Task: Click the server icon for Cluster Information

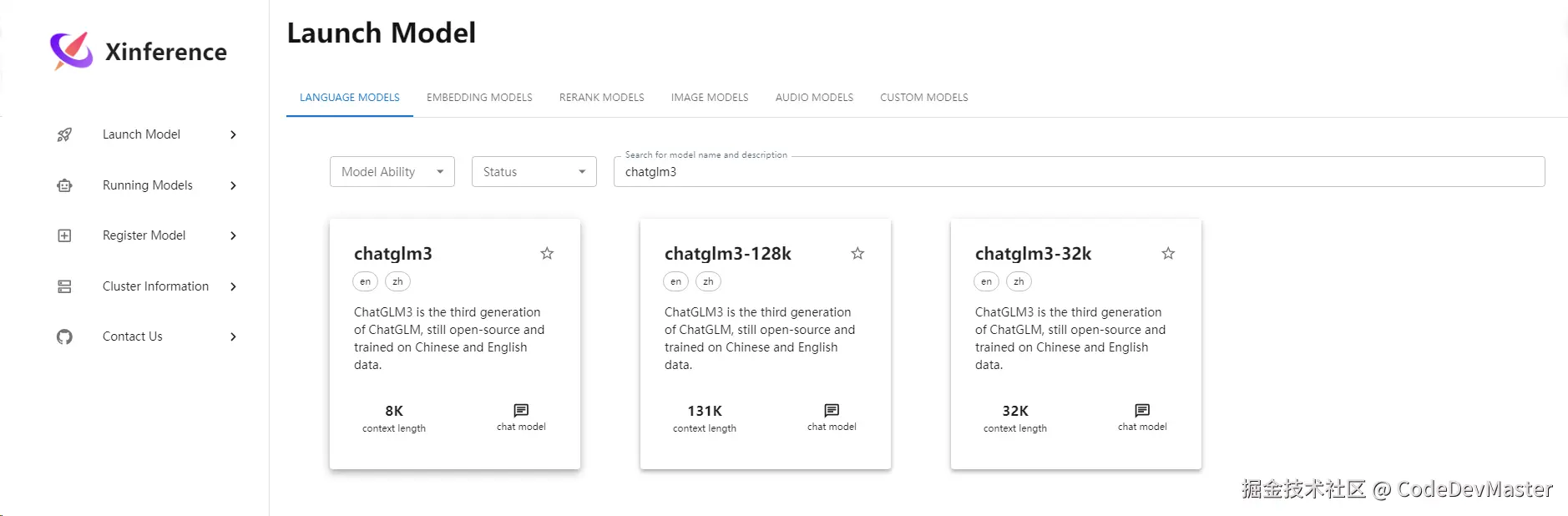Action: coord(64,286)
